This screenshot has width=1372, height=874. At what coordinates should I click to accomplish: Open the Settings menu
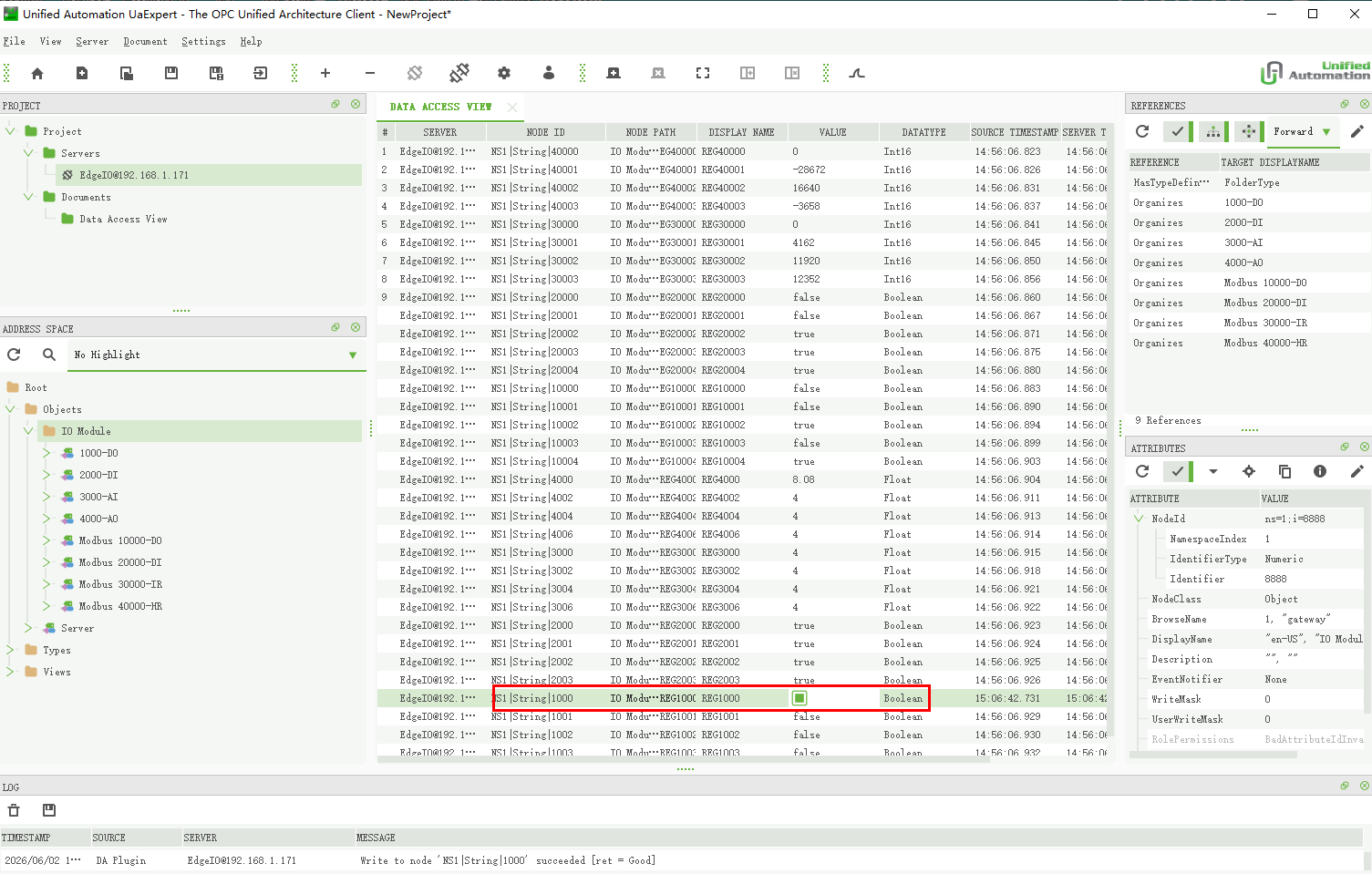tap(203, 42)
